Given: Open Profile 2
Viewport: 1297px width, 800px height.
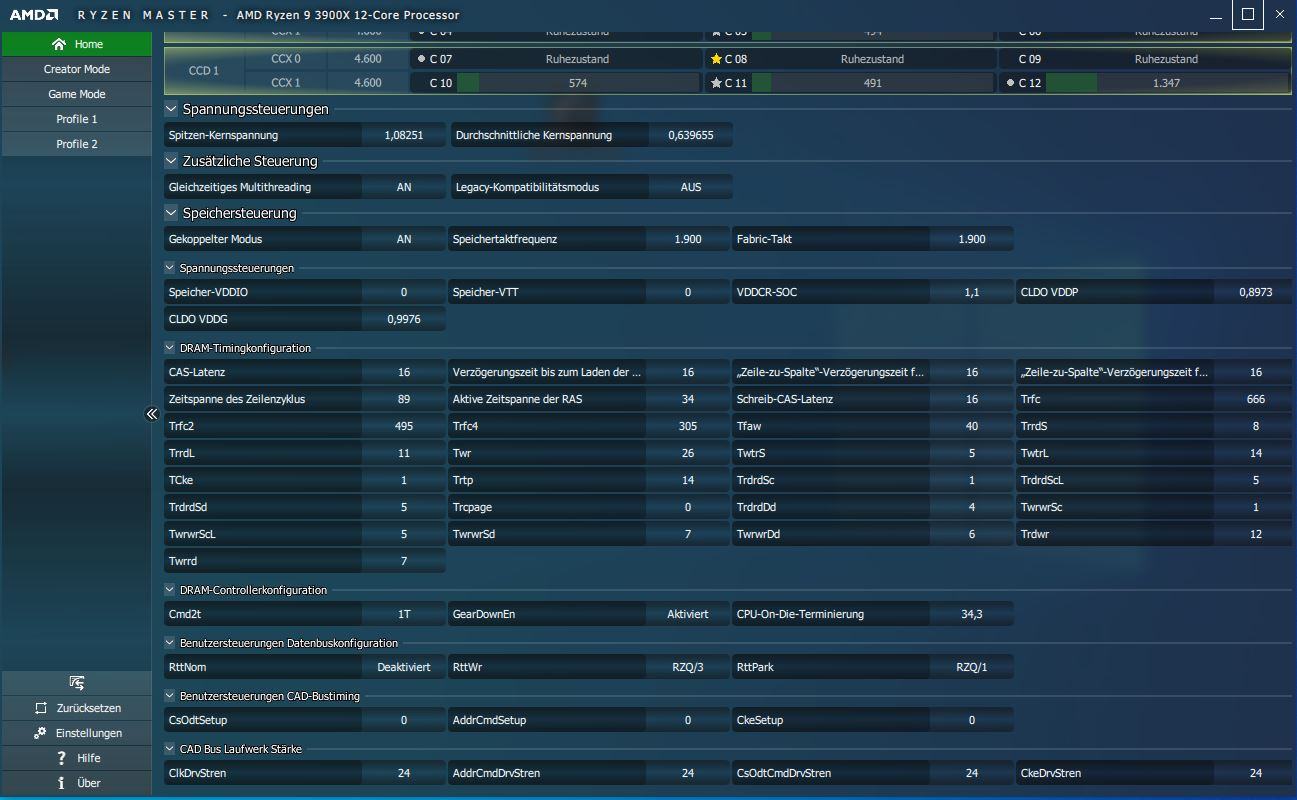Looking at the screenshot, I should coord(77,144).
